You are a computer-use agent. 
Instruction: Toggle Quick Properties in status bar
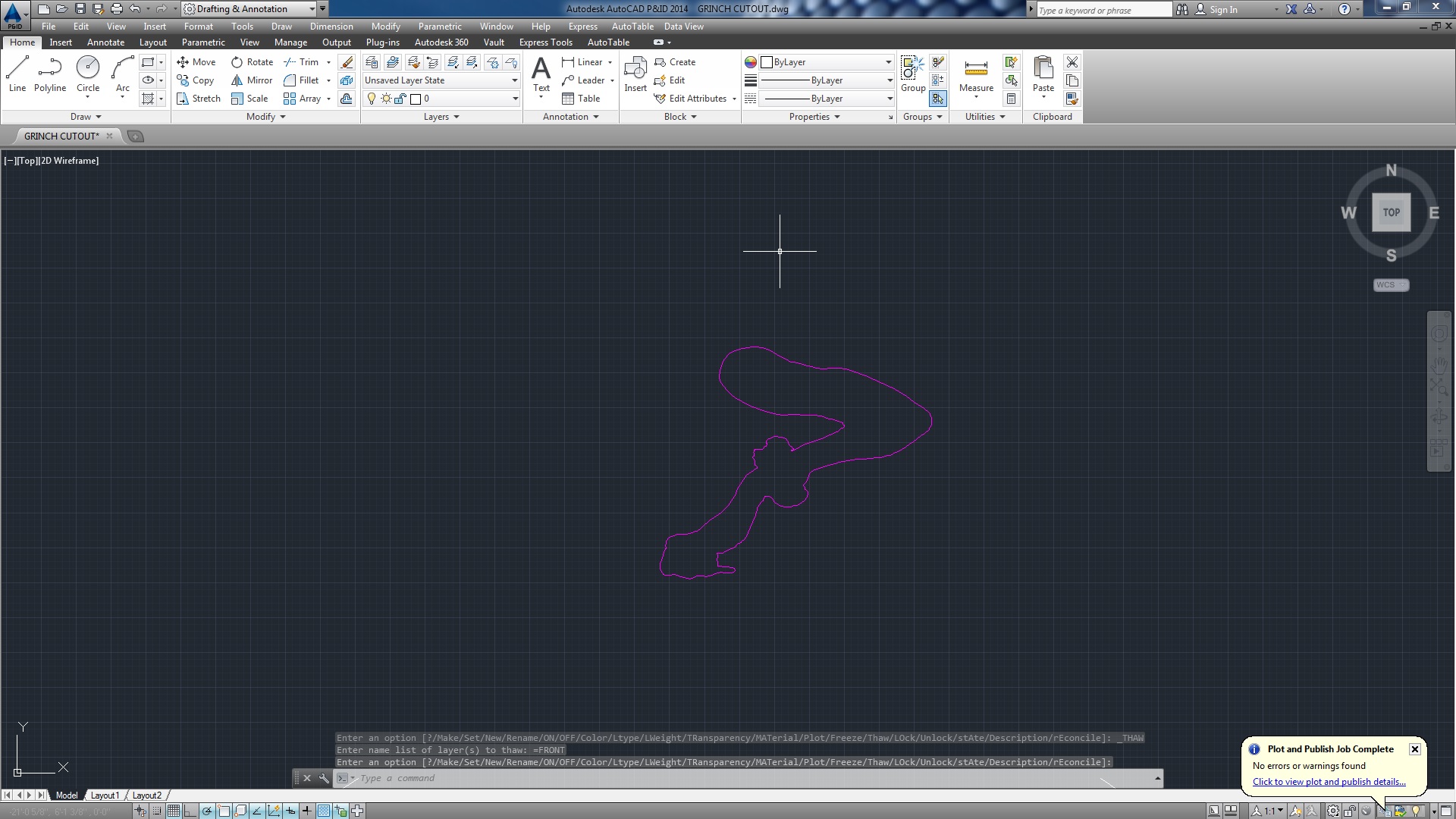pos(340,811)
